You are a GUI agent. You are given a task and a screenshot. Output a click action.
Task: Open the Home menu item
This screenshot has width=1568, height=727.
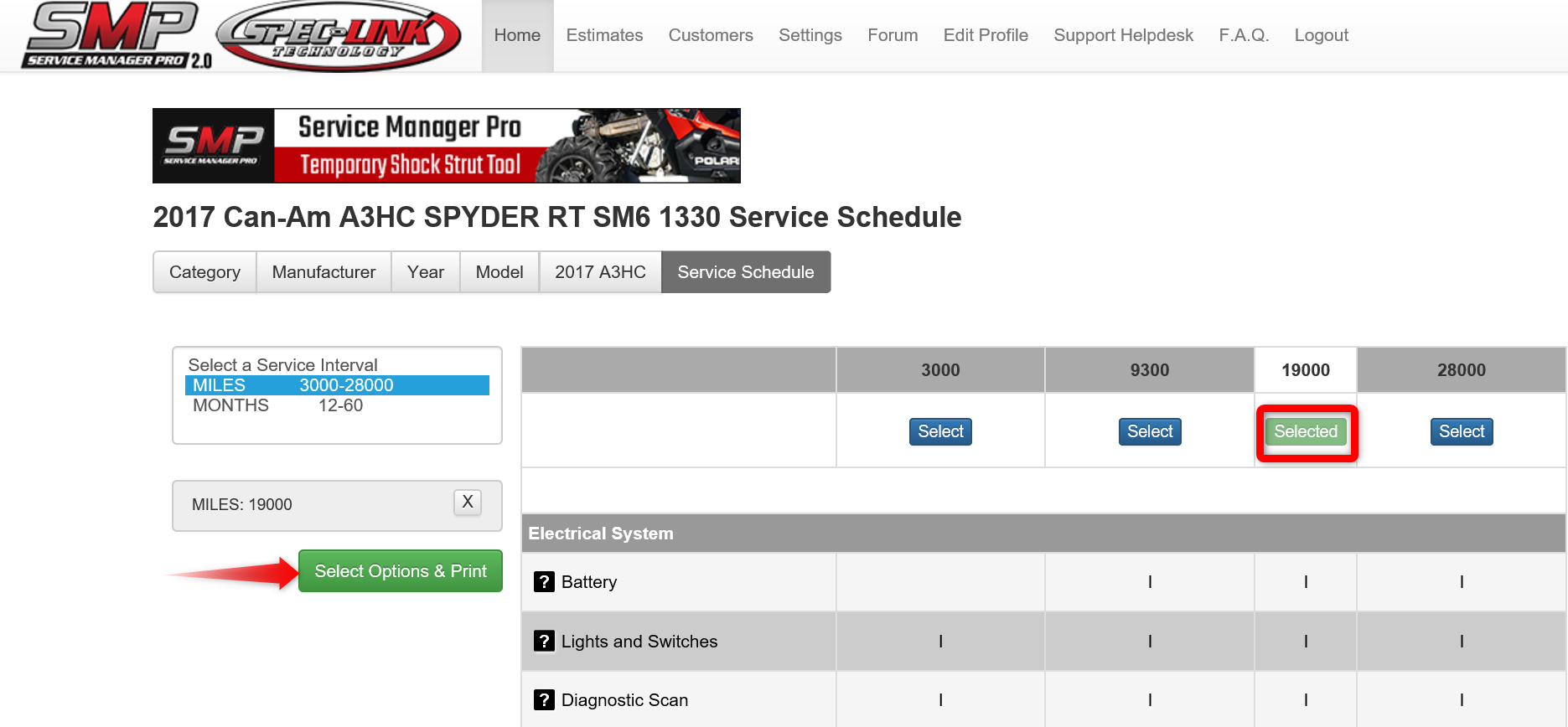pos(517,35)
